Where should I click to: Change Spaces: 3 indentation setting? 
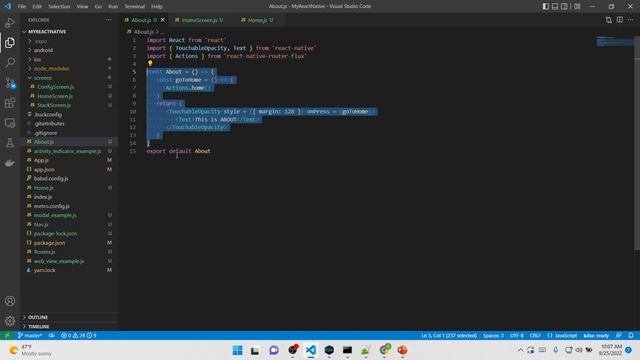493,336
